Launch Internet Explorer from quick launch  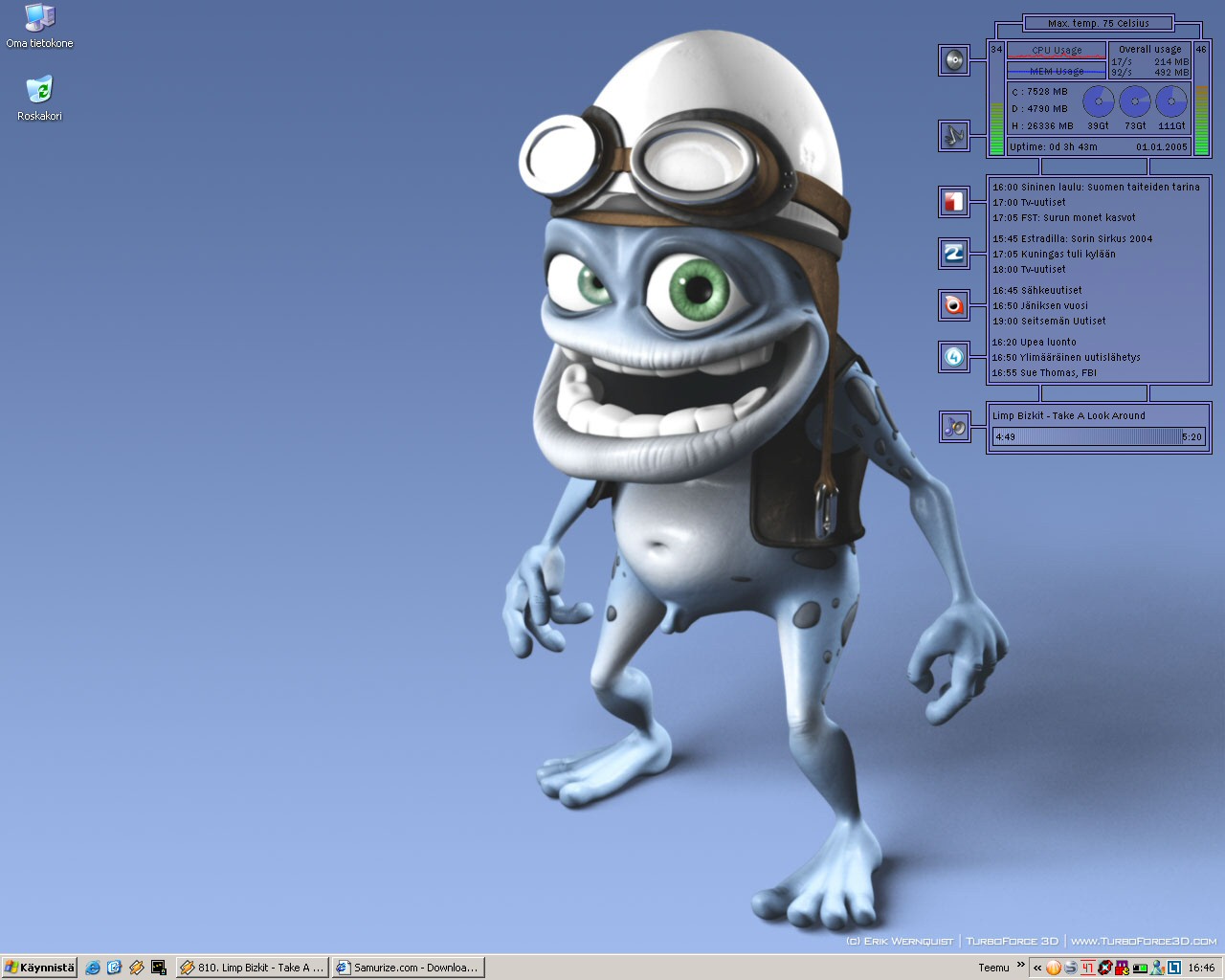point(93,968)
